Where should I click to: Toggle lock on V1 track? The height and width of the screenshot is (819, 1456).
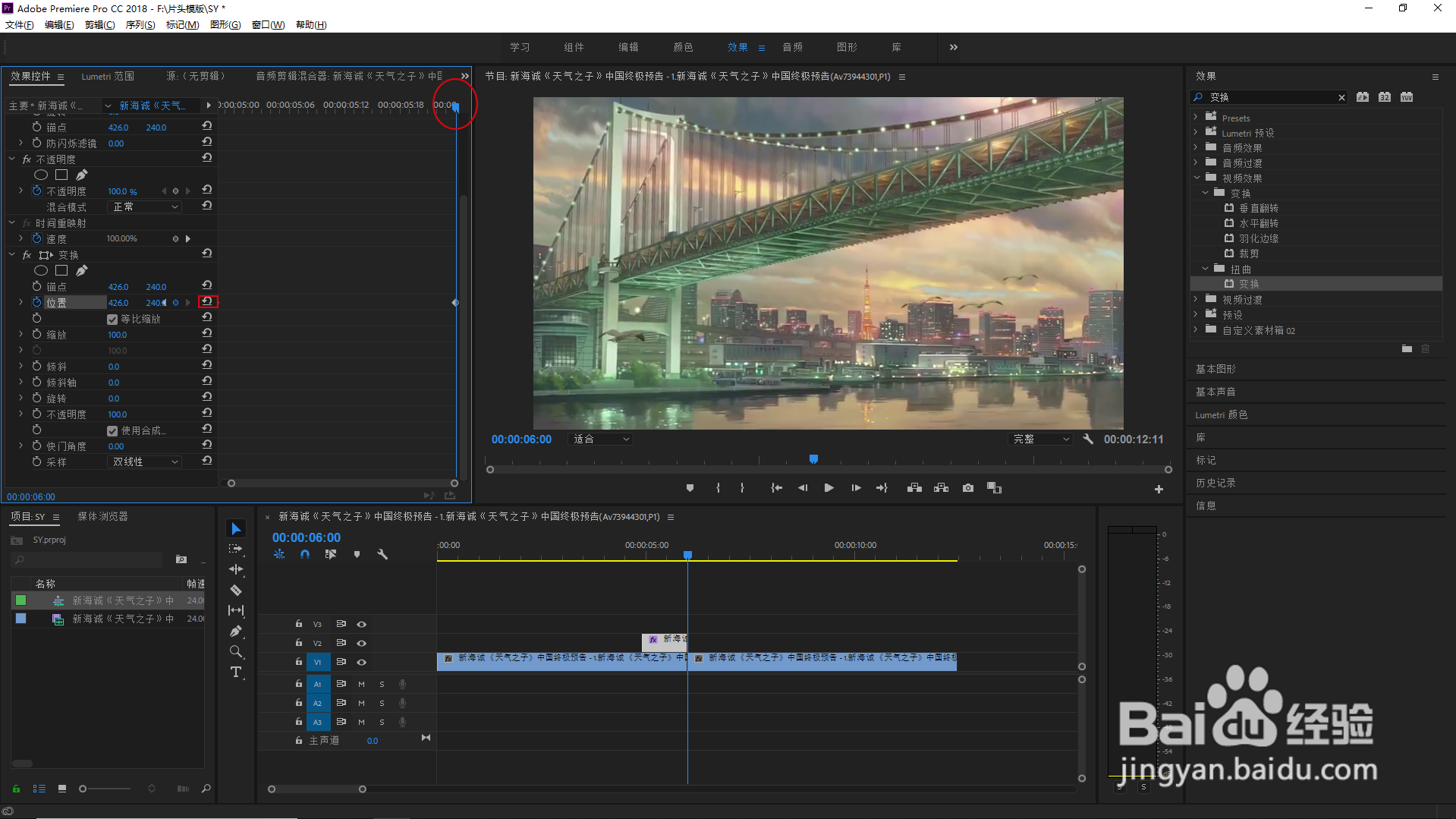point(299,662)
